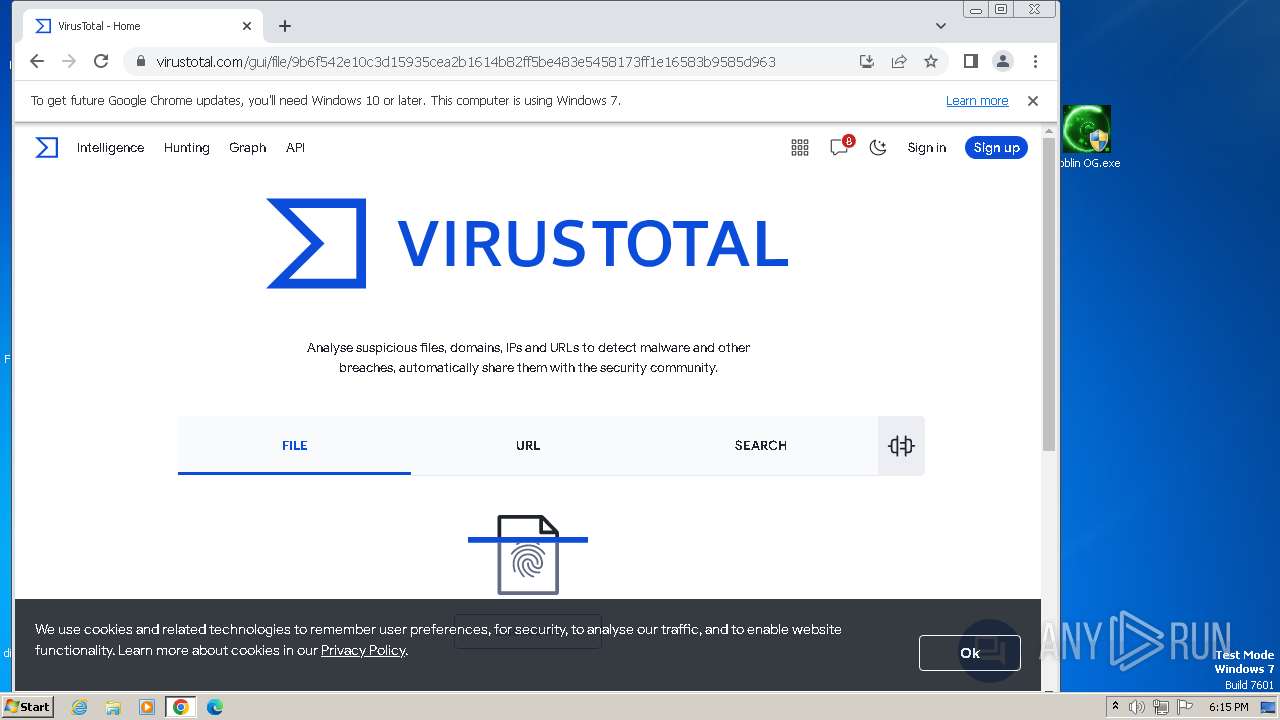Viewport: 1280px width, 720px height.
Task: Open API menu item
Action: click(x=295, y=148)
